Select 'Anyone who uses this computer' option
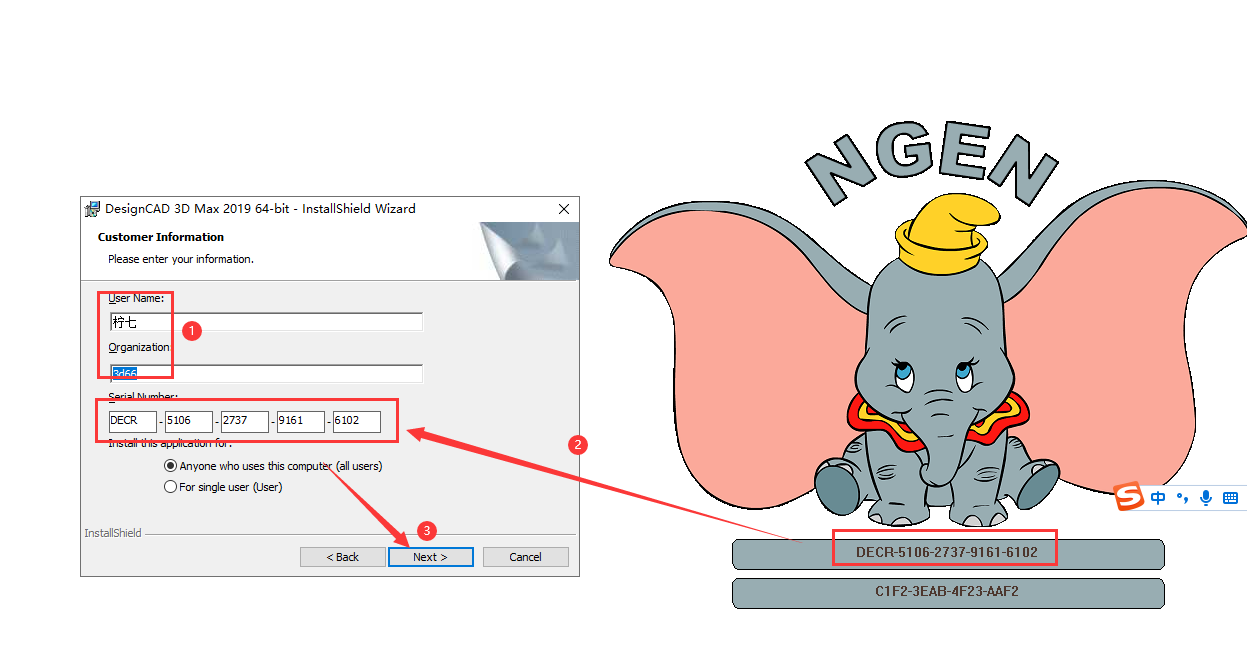1247x653 pixels. click(170, 466)
